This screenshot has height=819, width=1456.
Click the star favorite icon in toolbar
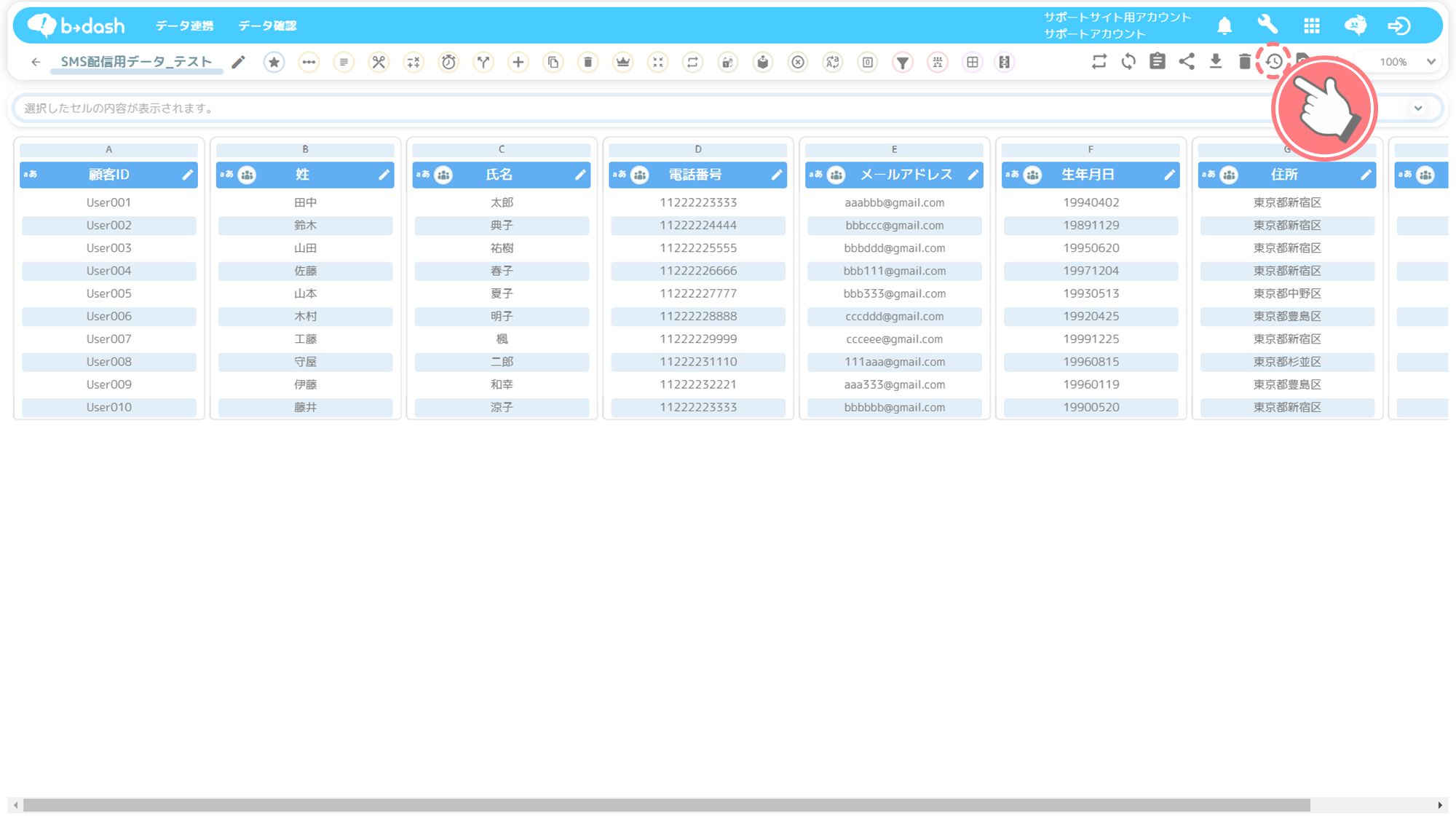point(274,63)
